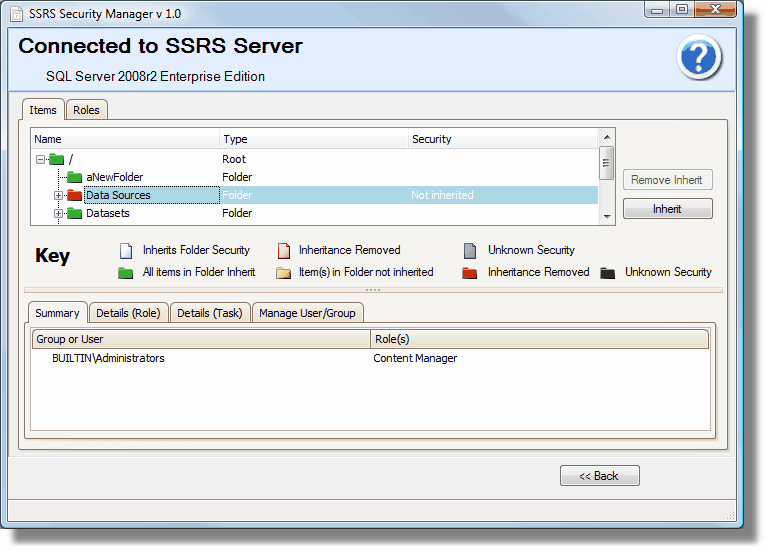Click the aNewFolder green folder icon
This screenshot has height=550, width=765.
[74, 177]
